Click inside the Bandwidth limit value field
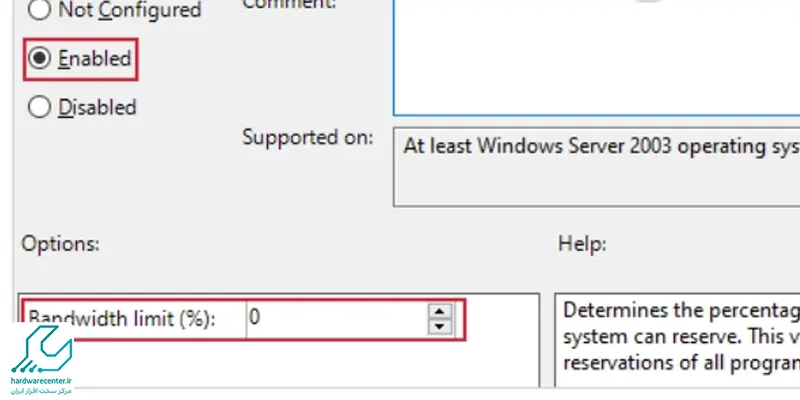The width and height of the screenshot is (800, 400). [337, 319]
